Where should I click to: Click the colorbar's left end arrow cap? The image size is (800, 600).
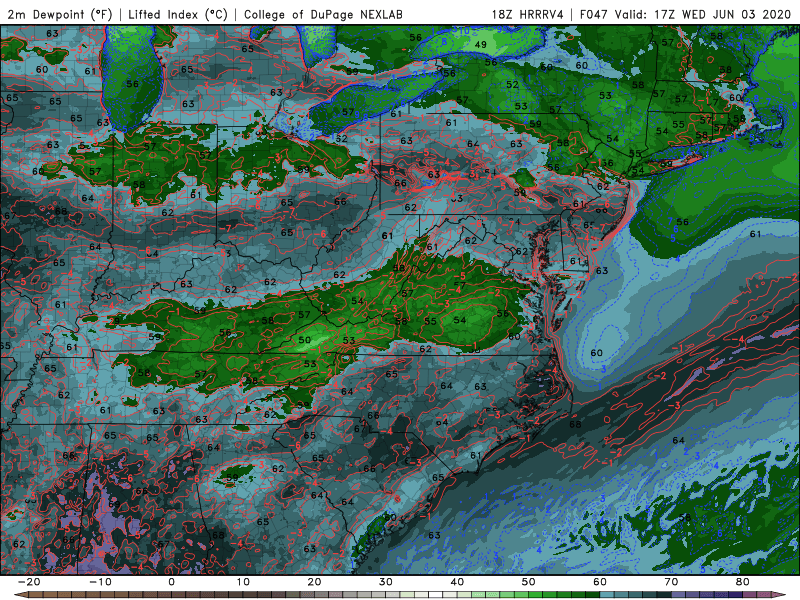[20, 595]
